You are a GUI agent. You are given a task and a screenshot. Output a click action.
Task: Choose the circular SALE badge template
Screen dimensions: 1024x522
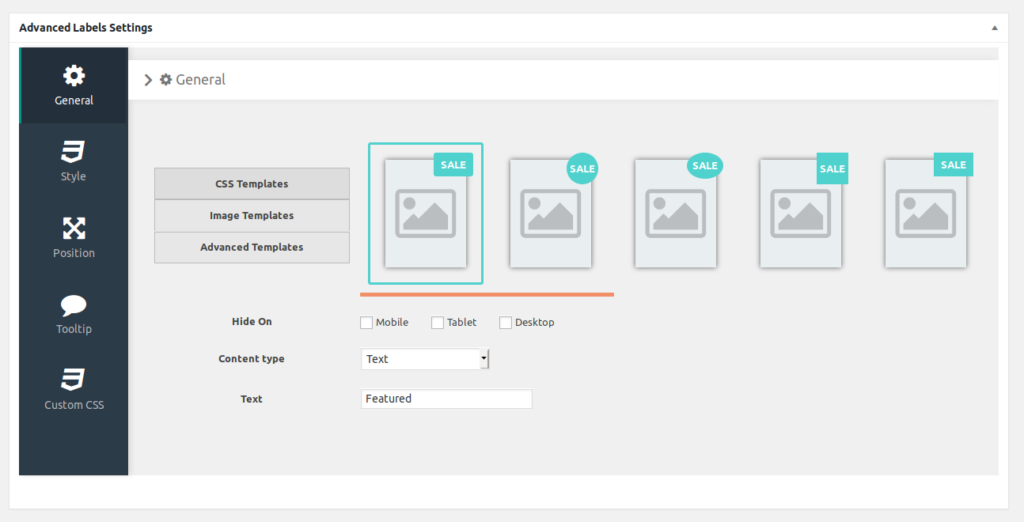pos(550,213)
